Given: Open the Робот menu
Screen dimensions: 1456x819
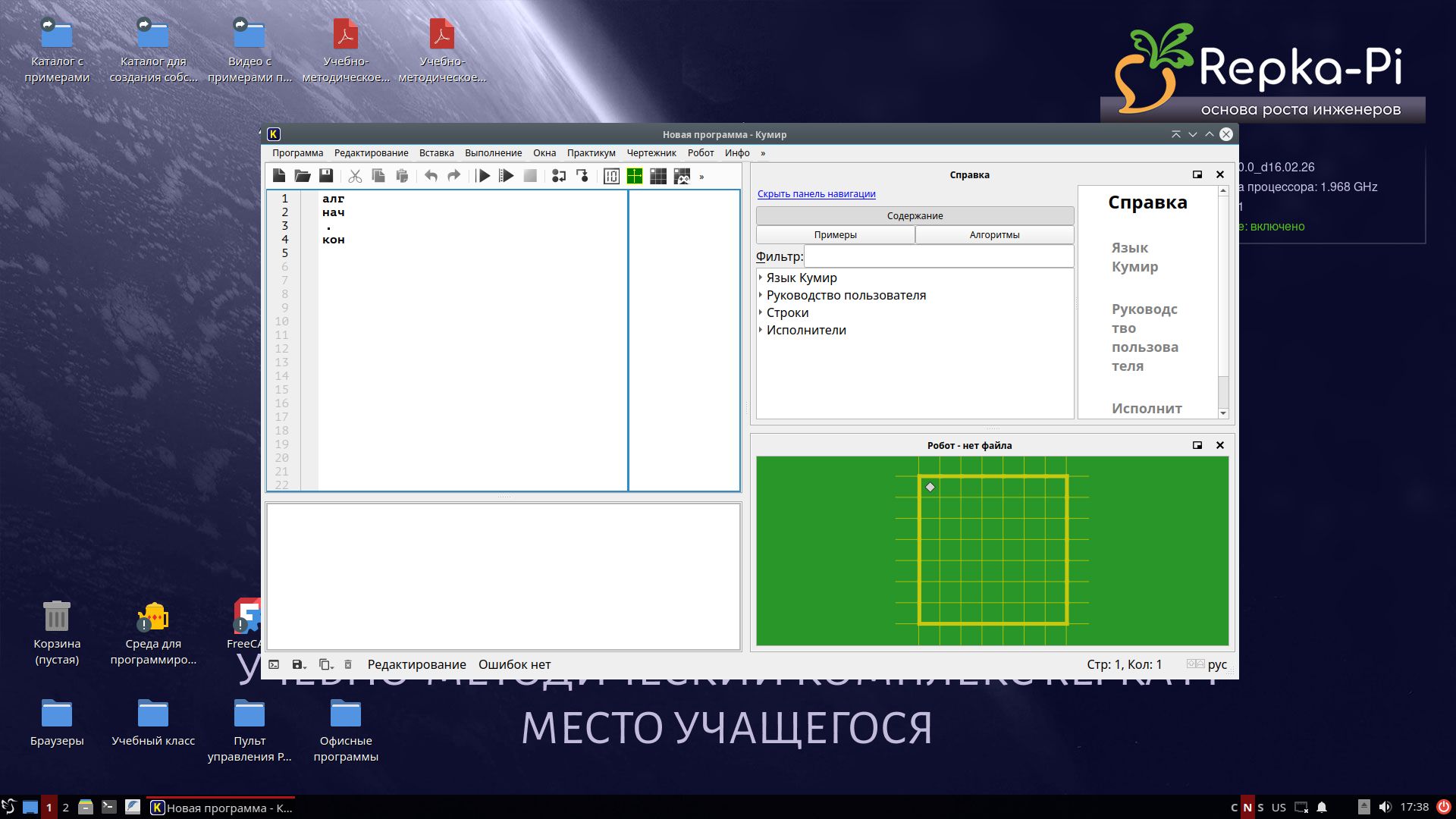Looking at the screenshot, I should pos(700,153).
